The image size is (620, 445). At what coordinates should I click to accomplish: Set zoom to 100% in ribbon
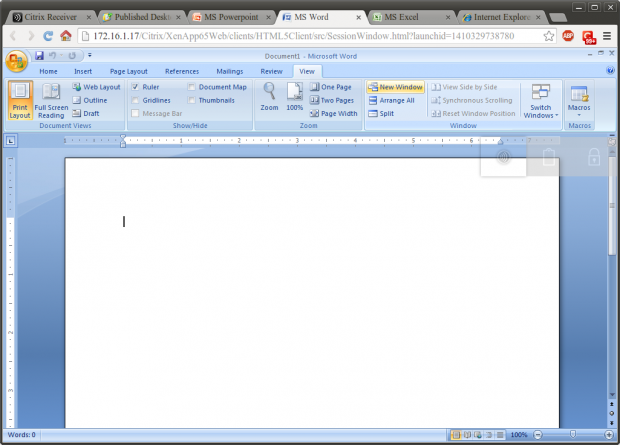[295, 97]
